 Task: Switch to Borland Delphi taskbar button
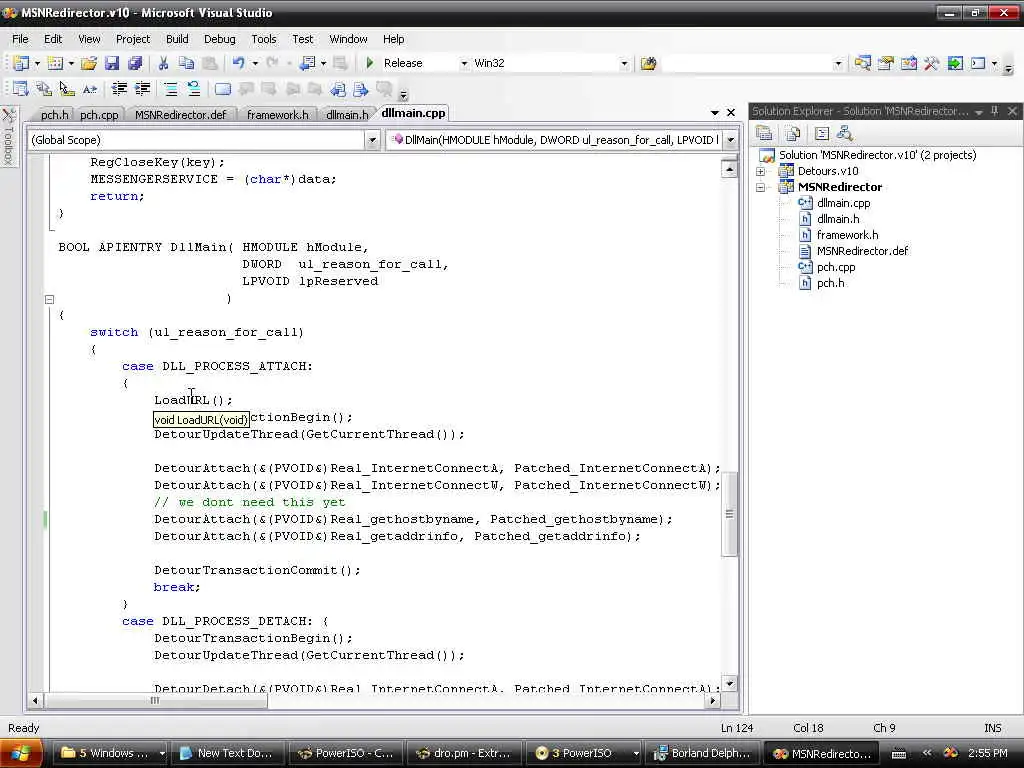pyautogui.click(x=703, y=753)
